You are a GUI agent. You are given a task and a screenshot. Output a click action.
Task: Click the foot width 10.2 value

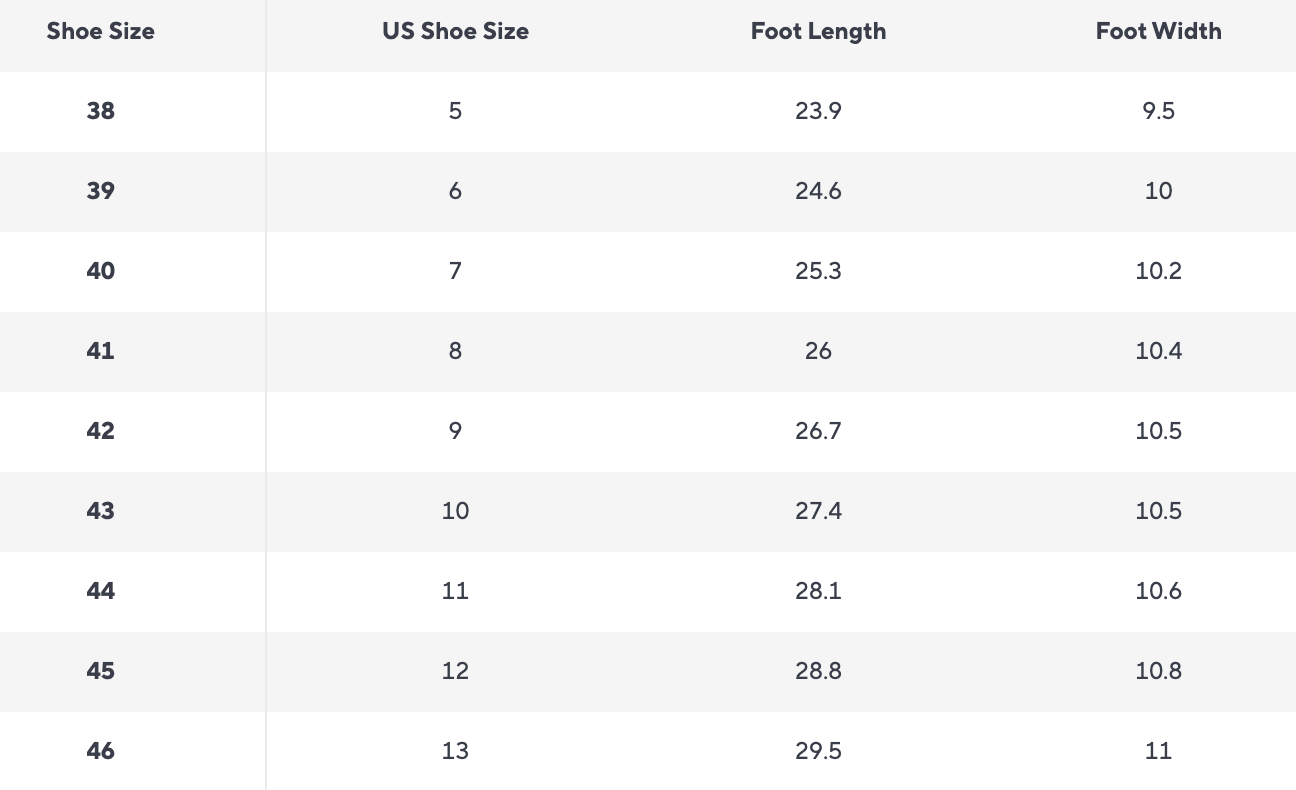[x=1158, y=271]
